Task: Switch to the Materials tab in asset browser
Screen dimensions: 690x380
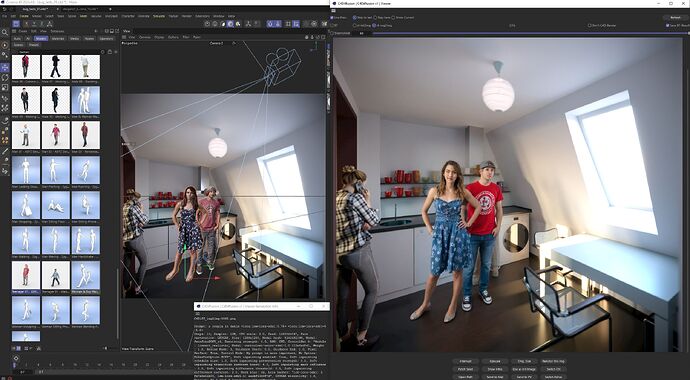Action: click(58, 39)
